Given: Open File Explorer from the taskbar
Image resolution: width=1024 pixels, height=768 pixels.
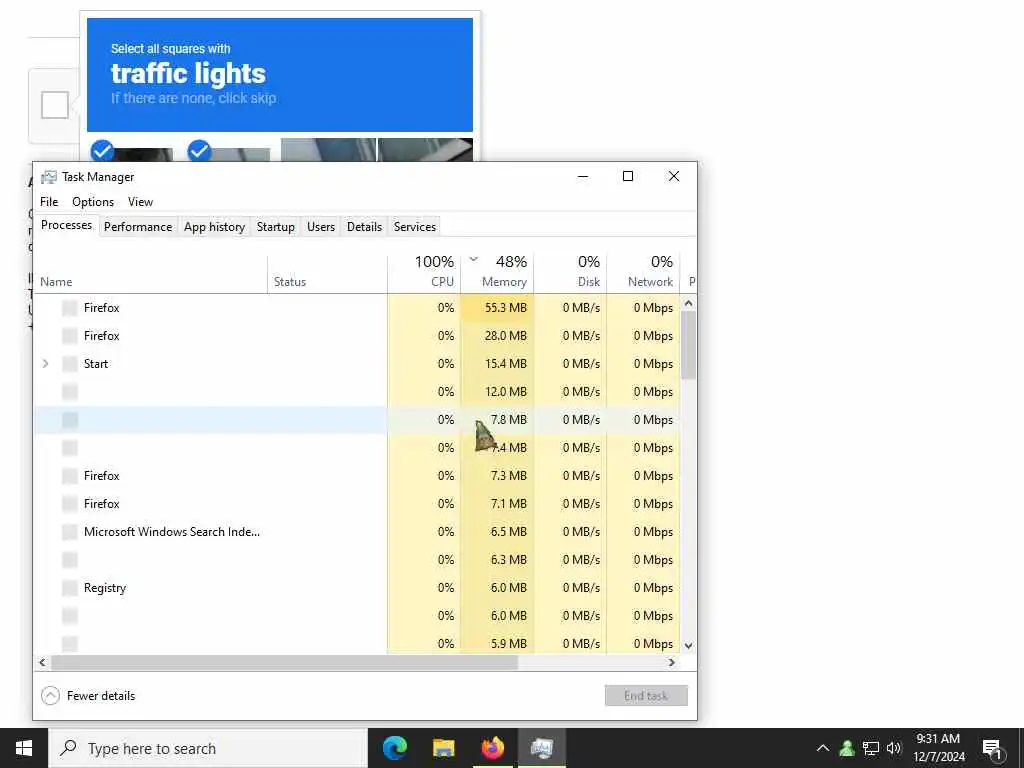Looking at the screenshot, I should coord(443,748).
